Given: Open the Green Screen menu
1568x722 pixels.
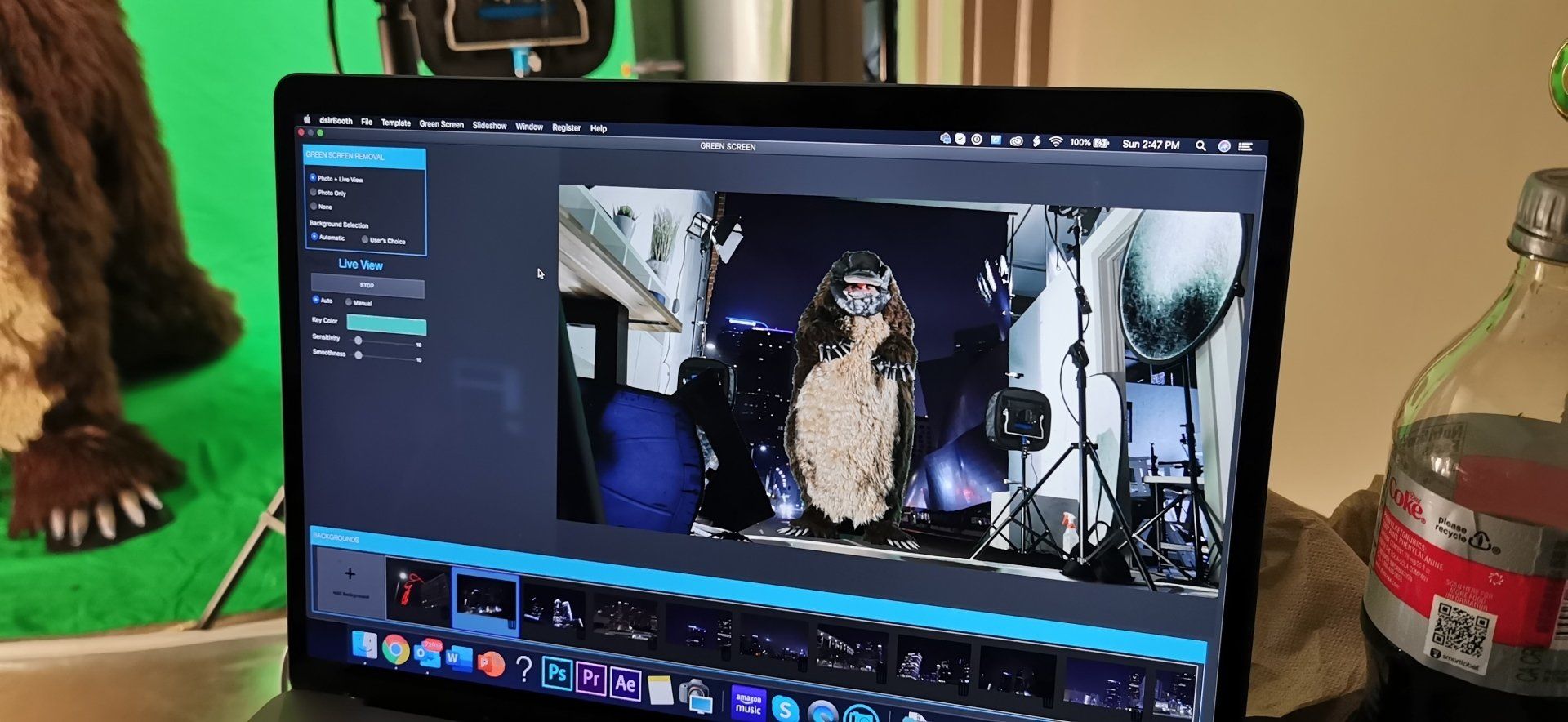Looking at the screenshot, I should [442, 125].
